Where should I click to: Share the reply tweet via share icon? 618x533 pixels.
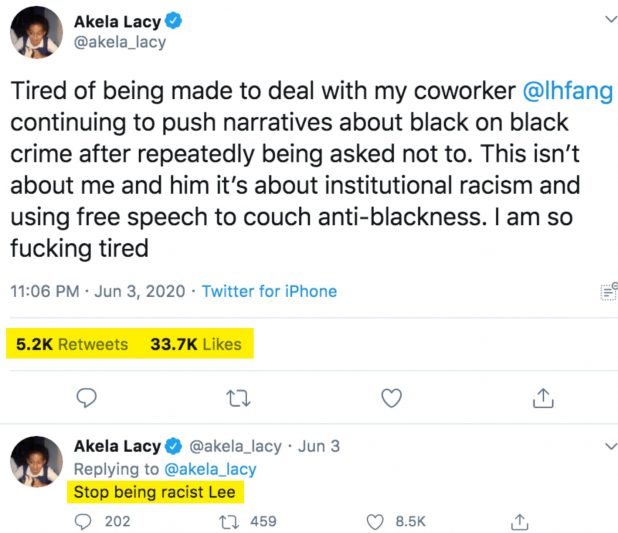(x=519, y=521)
